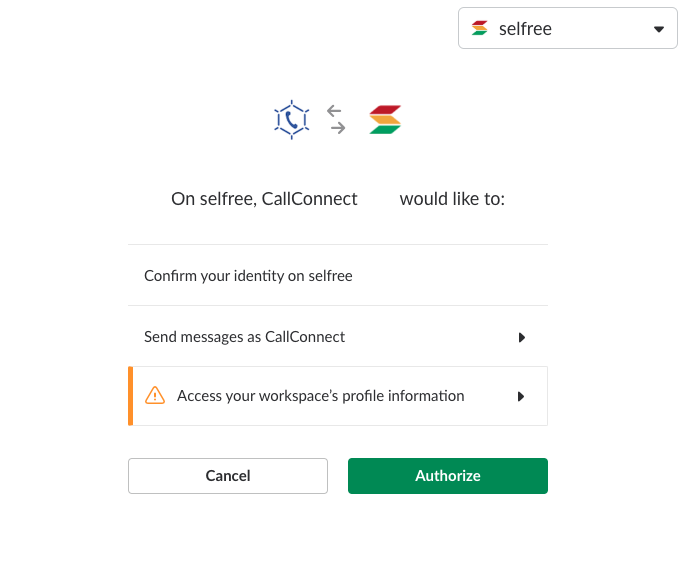Open Access your workspace's profile information row
The height and width of the screenshot is (564, 680).
tap(338, 396)
